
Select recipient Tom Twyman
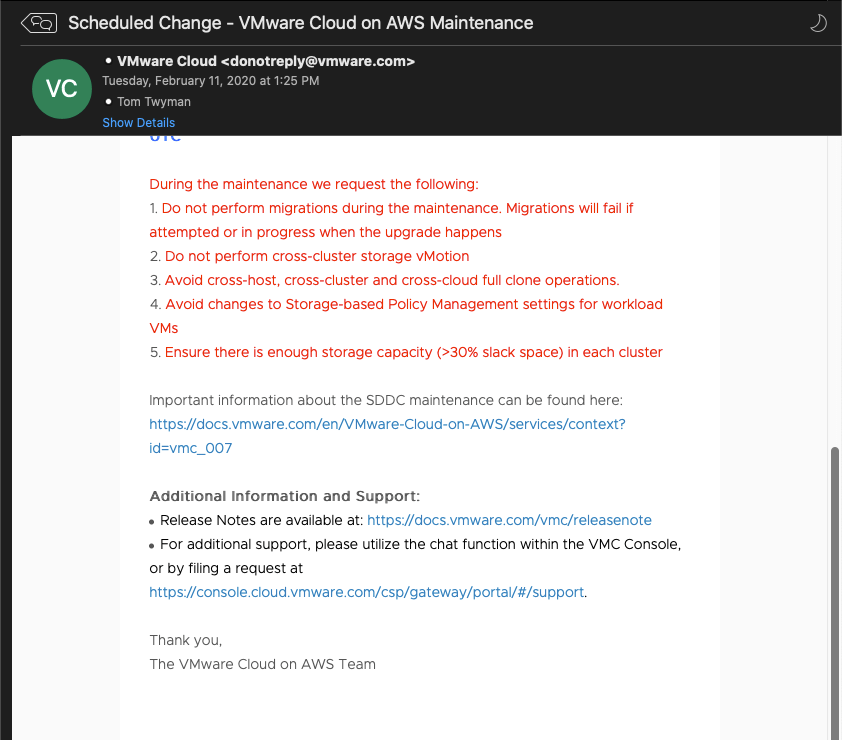click(154, 102)
